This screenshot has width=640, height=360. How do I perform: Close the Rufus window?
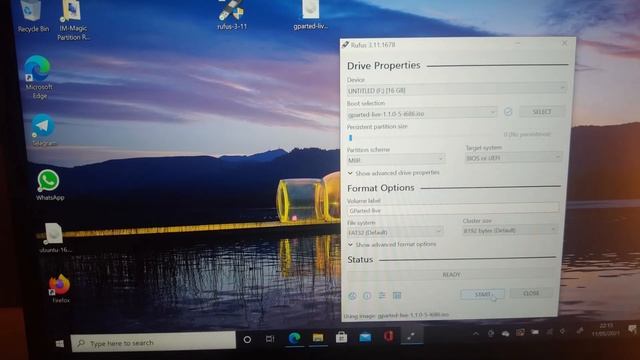564,43
